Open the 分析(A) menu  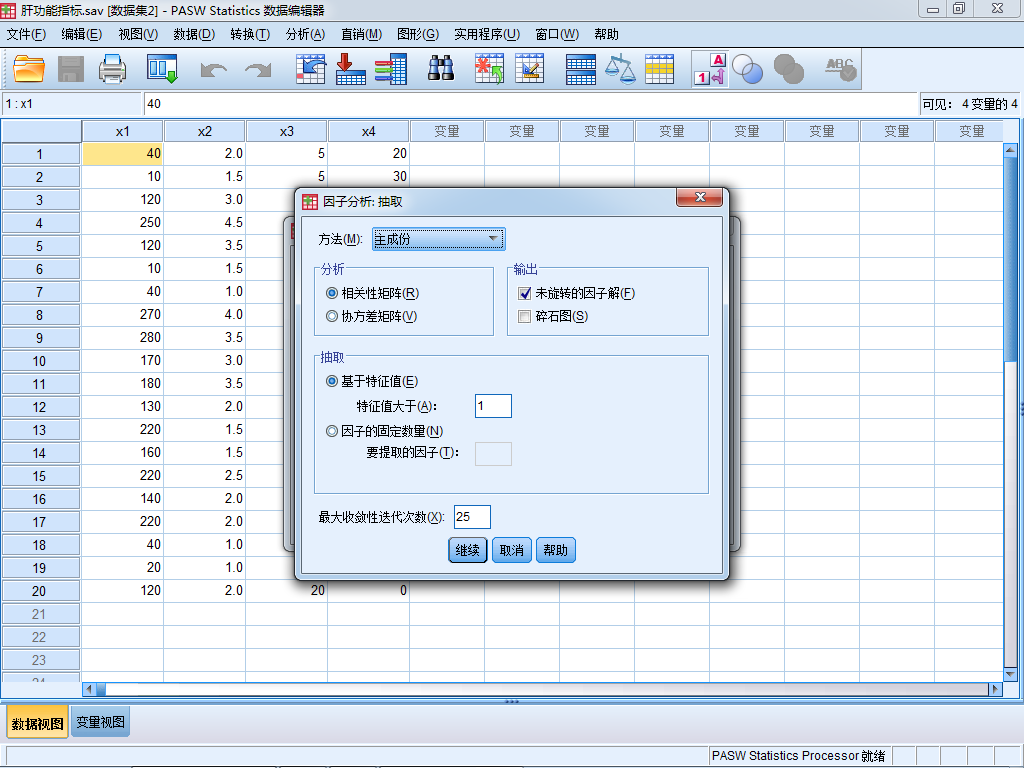306,34
